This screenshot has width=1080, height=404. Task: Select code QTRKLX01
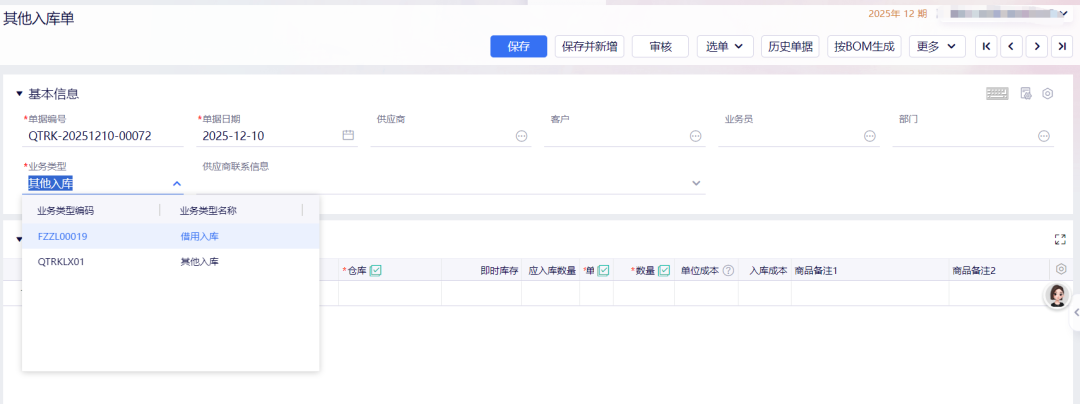coord(61,262)
